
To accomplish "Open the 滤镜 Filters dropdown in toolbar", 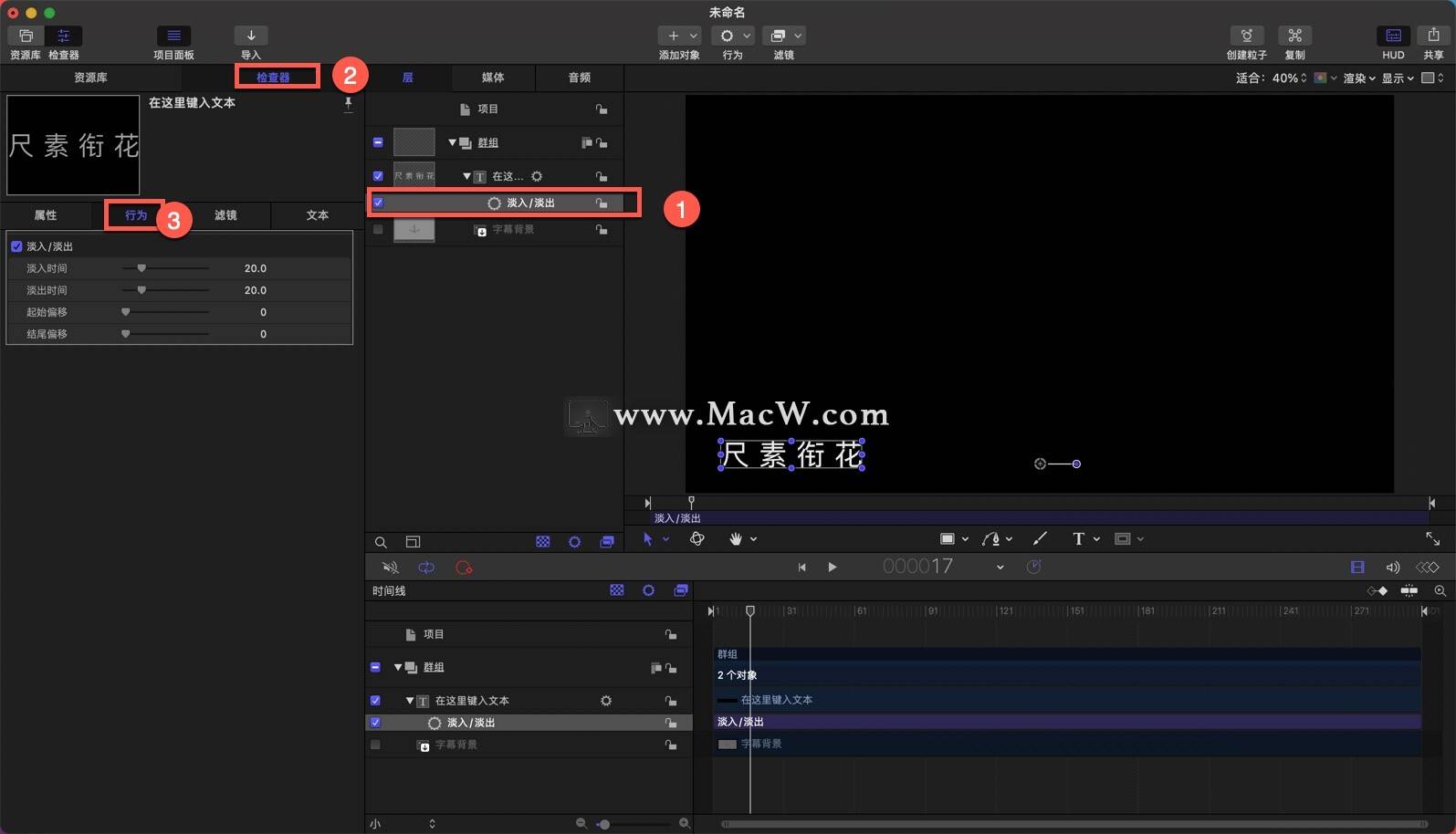I will coord(783,36).
